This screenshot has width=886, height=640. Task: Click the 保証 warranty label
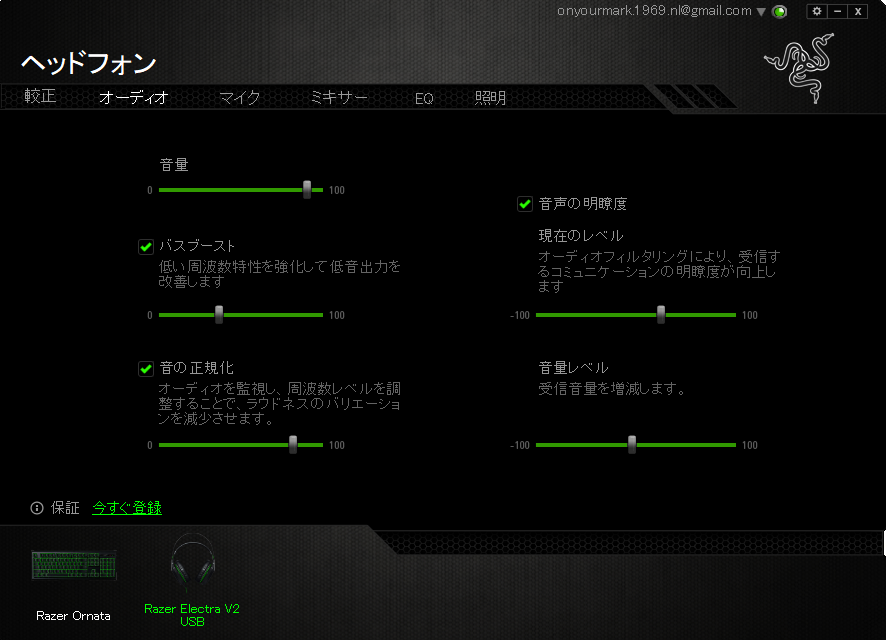coord(65,508)
